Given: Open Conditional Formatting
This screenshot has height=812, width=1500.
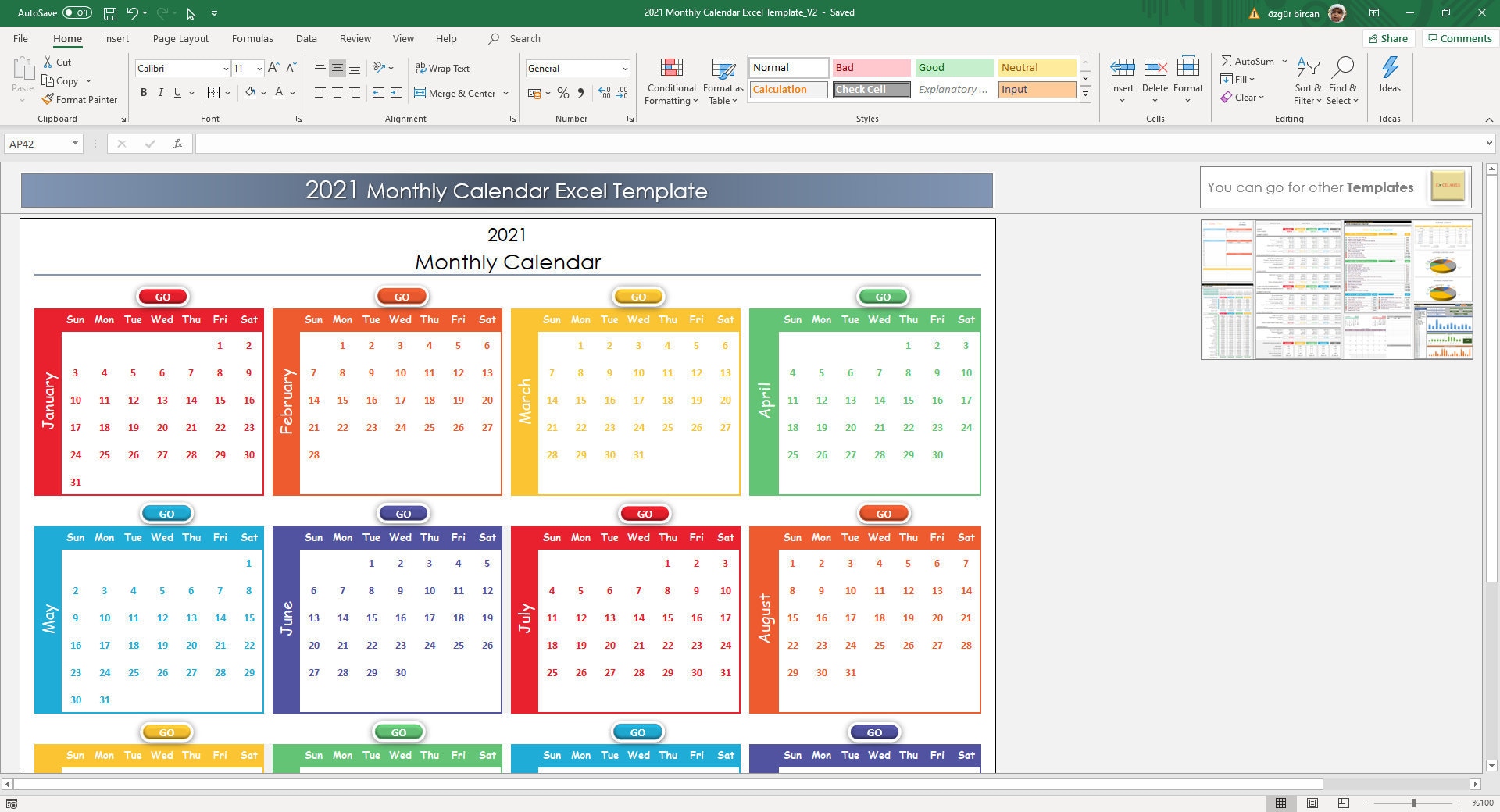Looking at the screenshot, I should point(671,81).
